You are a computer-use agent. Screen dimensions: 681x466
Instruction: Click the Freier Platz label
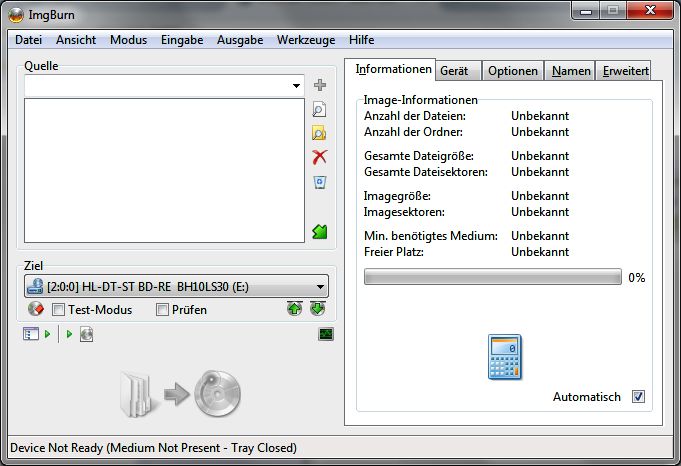point(394,252)
